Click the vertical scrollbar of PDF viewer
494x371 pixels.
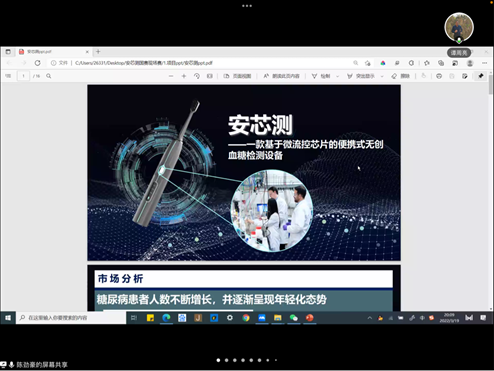(491, 193)
